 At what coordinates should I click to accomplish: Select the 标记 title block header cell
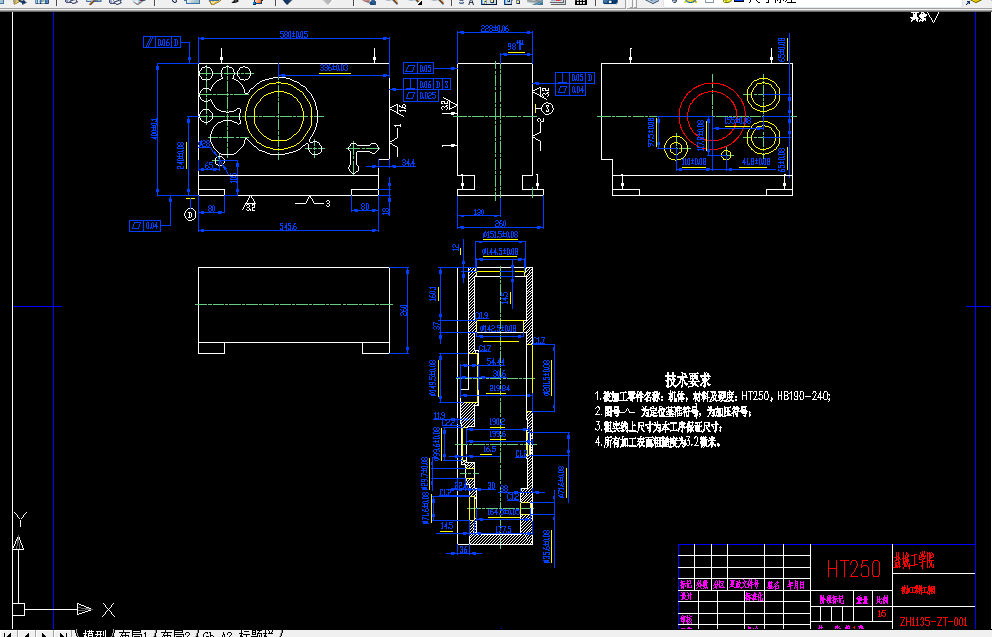click(x=686, y=584)
